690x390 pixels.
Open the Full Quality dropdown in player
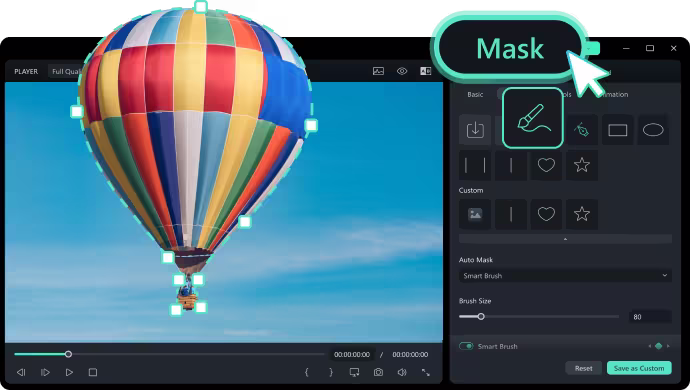[x=66, y=71]
